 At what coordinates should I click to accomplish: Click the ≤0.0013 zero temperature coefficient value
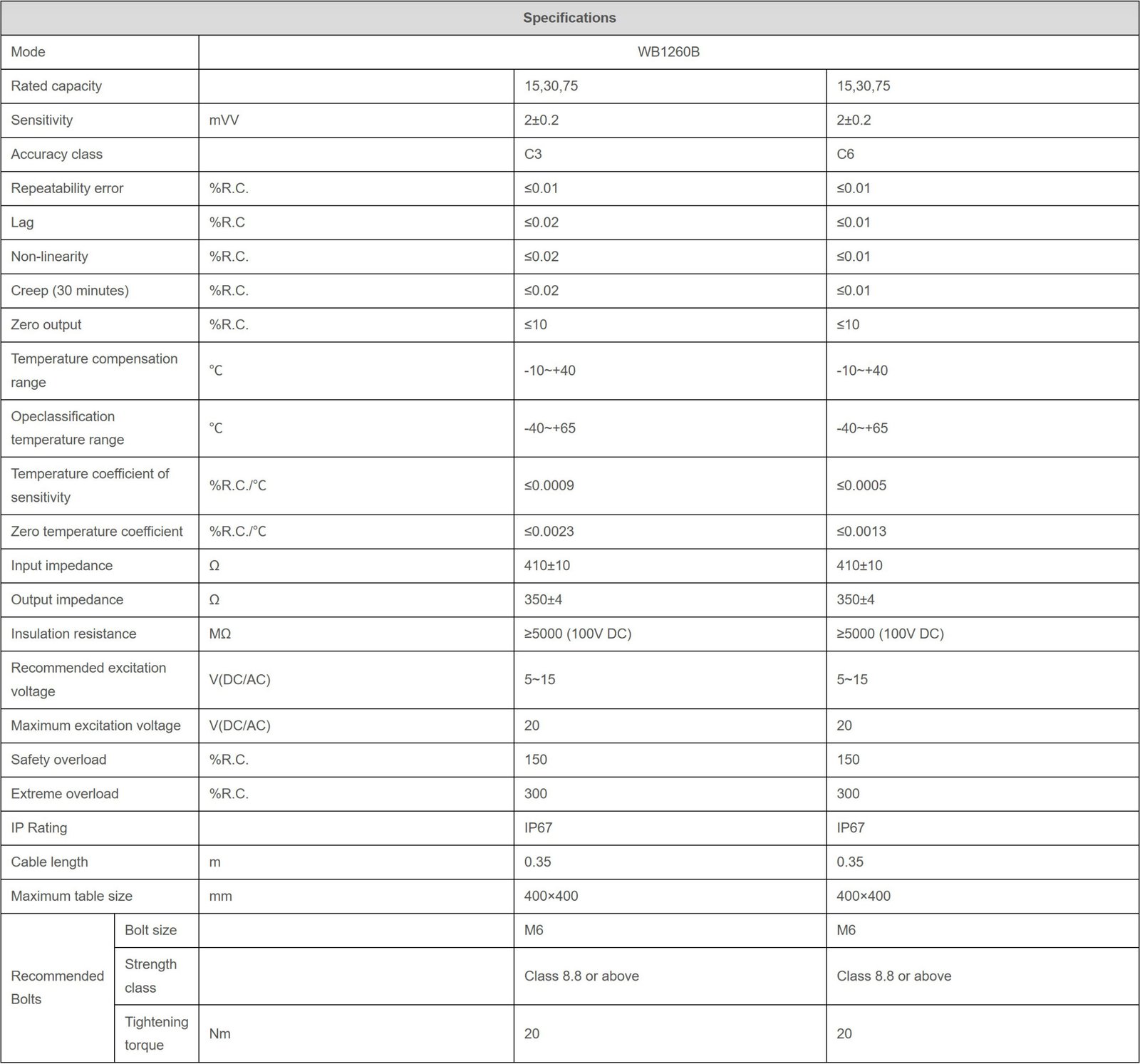tap(861, 532)
